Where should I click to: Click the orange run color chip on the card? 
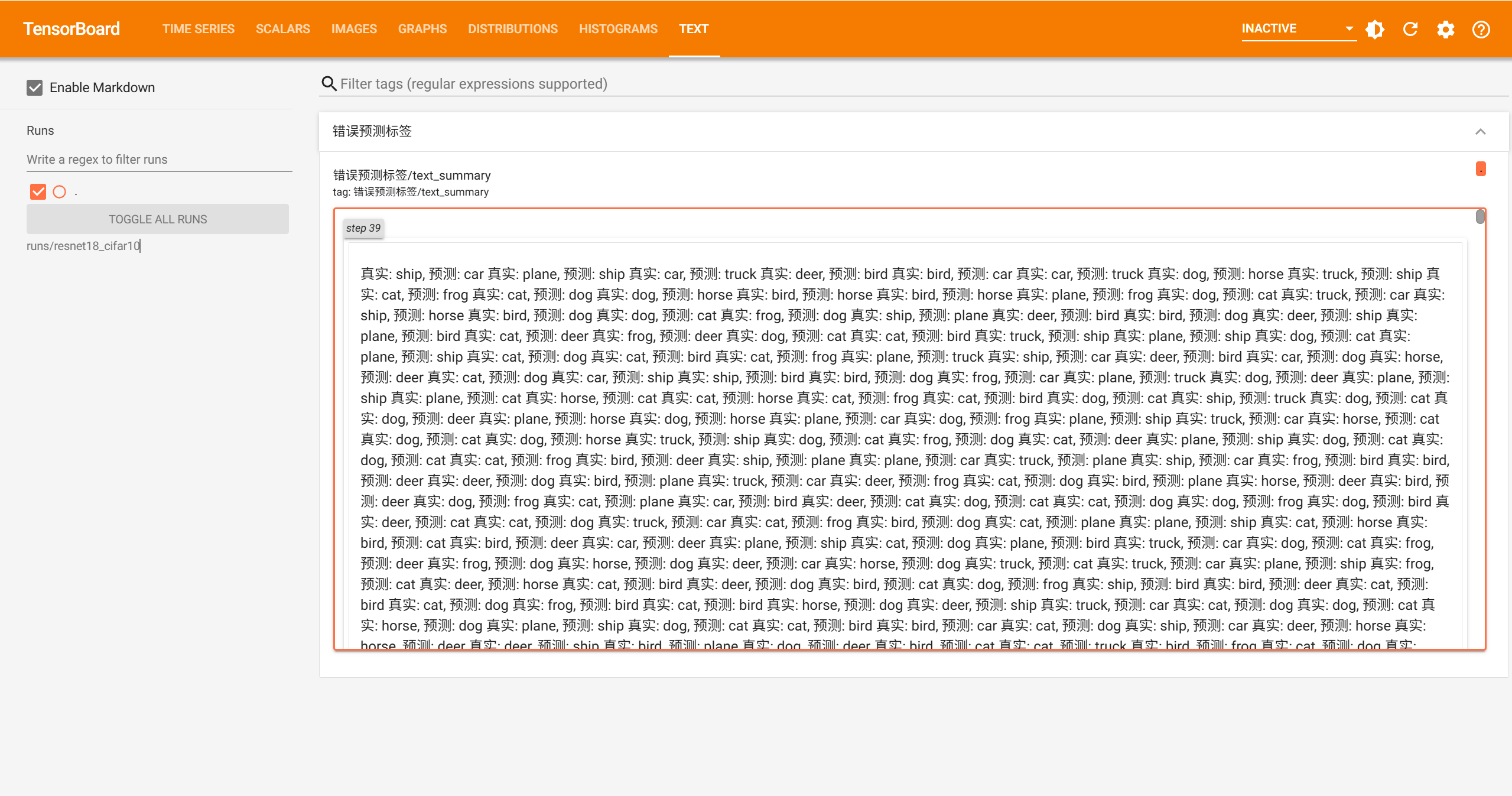[1480, 169]
